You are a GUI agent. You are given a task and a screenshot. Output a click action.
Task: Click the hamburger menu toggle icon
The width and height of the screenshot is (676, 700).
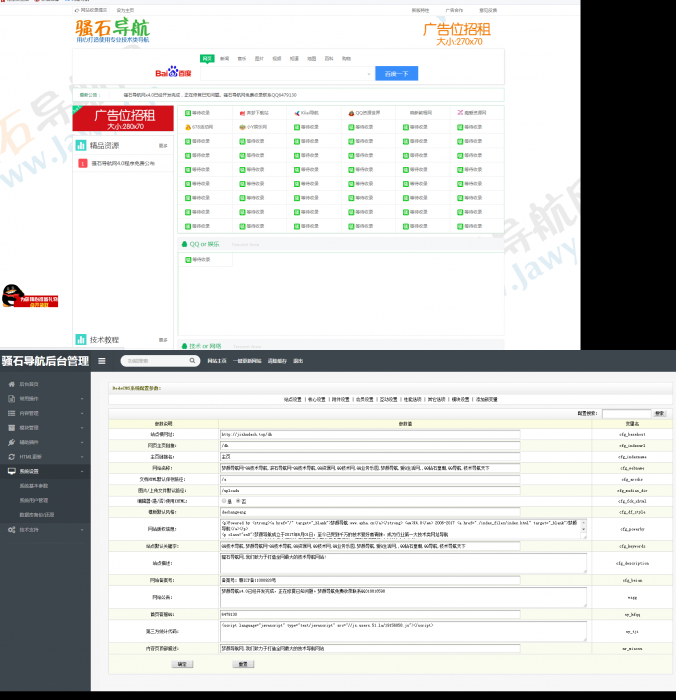(102, 361)
